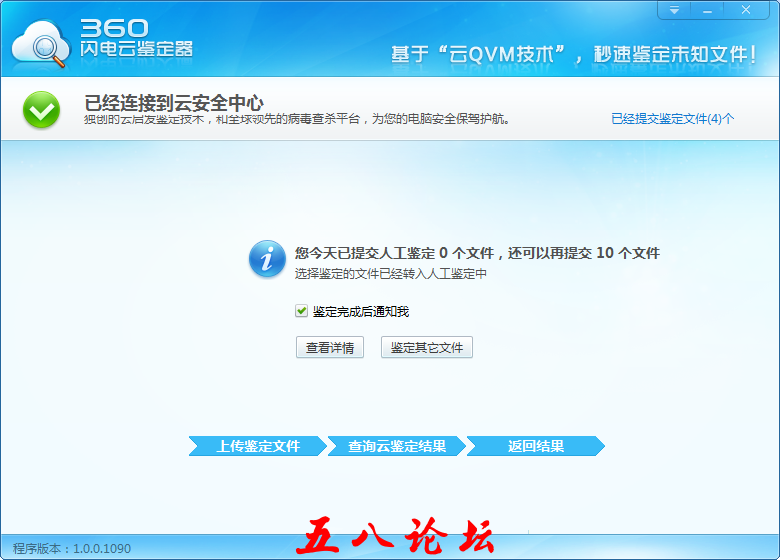Select the 查询云鉴定结果 step arrow

[x=396, y=446]
